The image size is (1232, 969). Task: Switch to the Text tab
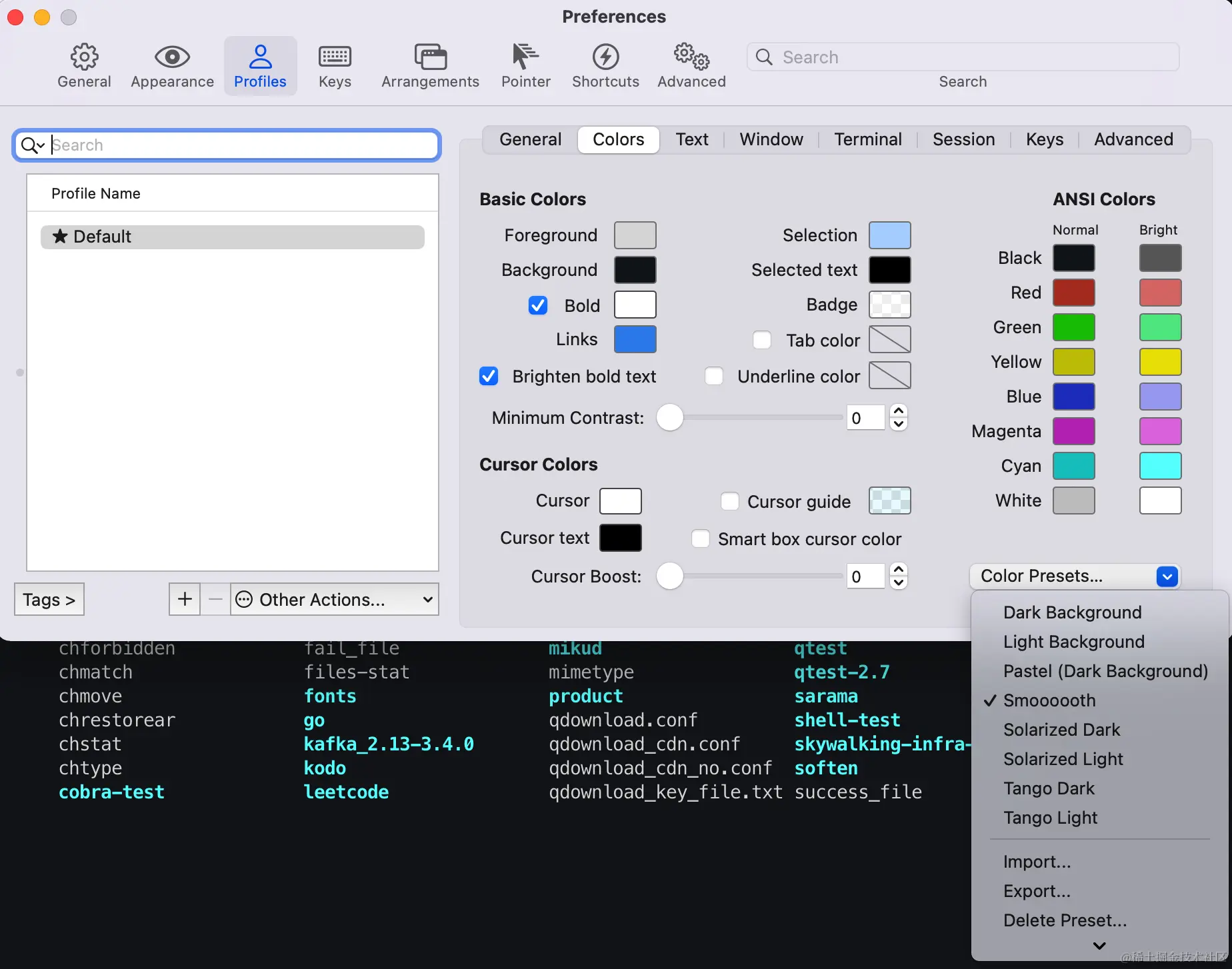pos(692,139)
